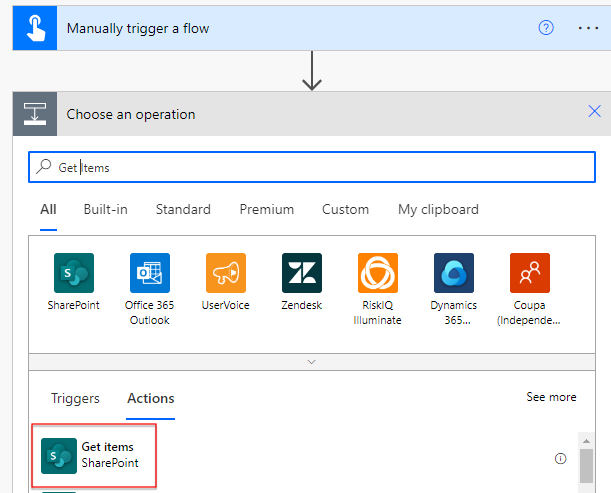Select the Office 365 Outlook connector
The height and width of the screenshot is (493, 611).
point(149,273)
